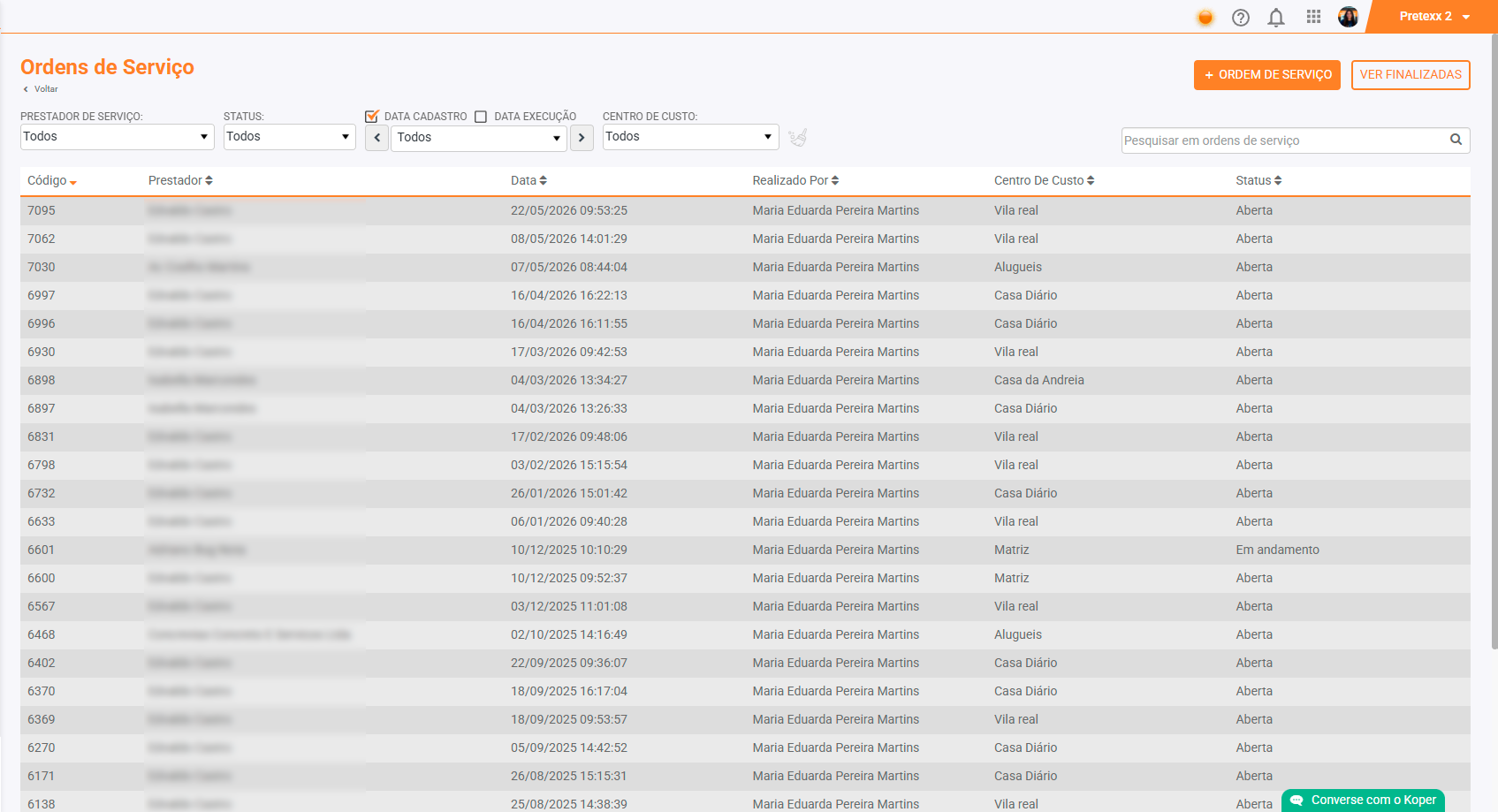Sort table by Realizado Por column
Viewport: 1498px width, 812px height.
tap(795, 180)
